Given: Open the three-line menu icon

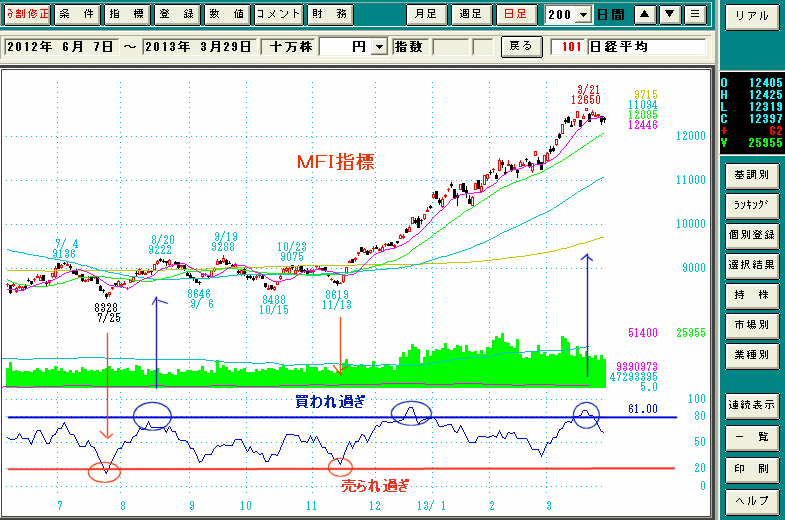Looking at the screenshot, I should click(x=695, y=14).
